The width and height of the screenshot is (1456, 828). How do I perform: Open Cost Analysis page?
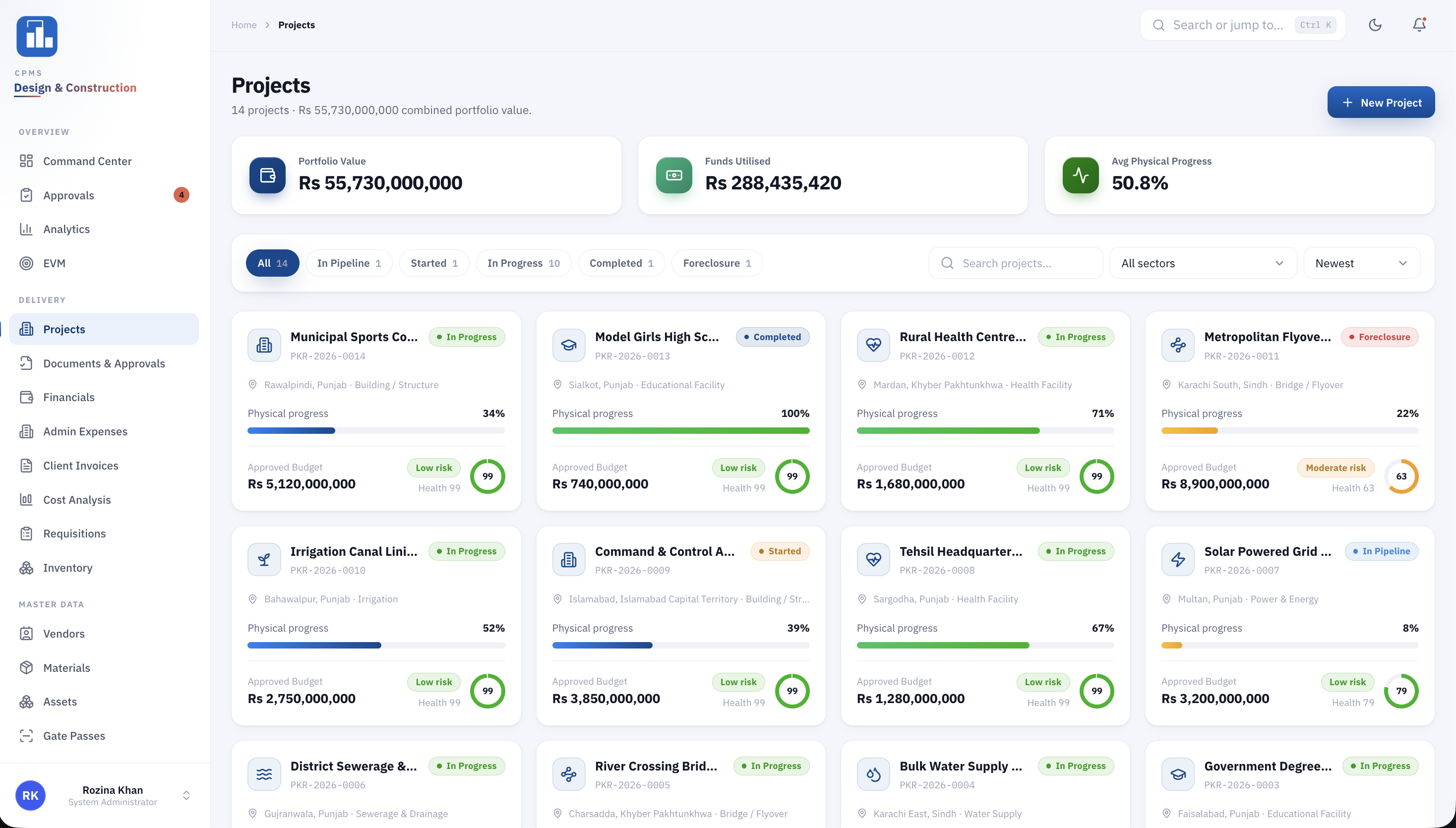click(x=104, y=499)
